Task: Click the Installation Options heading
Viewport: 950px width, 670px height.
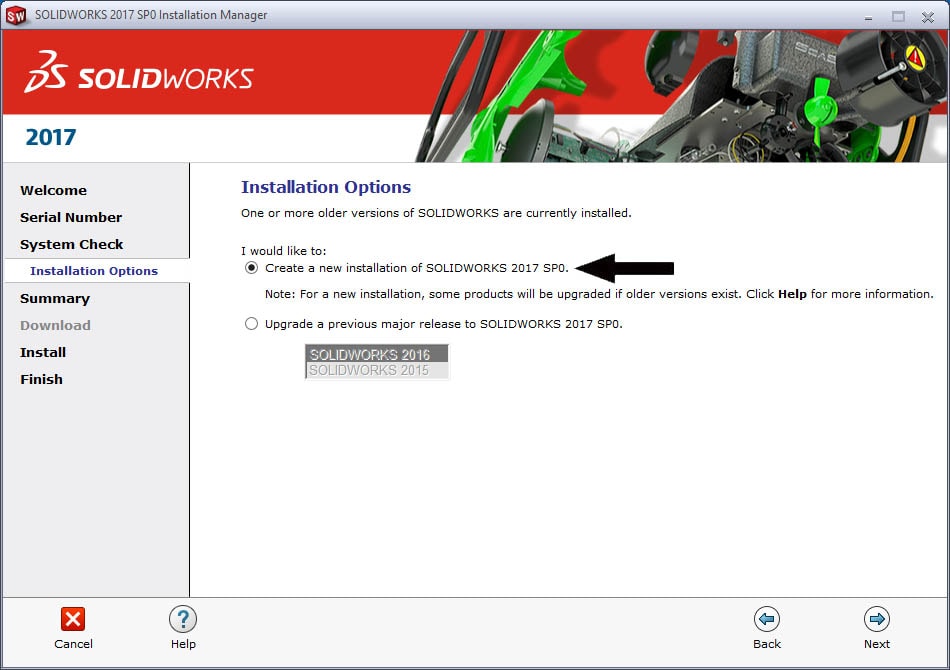Action: click(x=326, y=187)
